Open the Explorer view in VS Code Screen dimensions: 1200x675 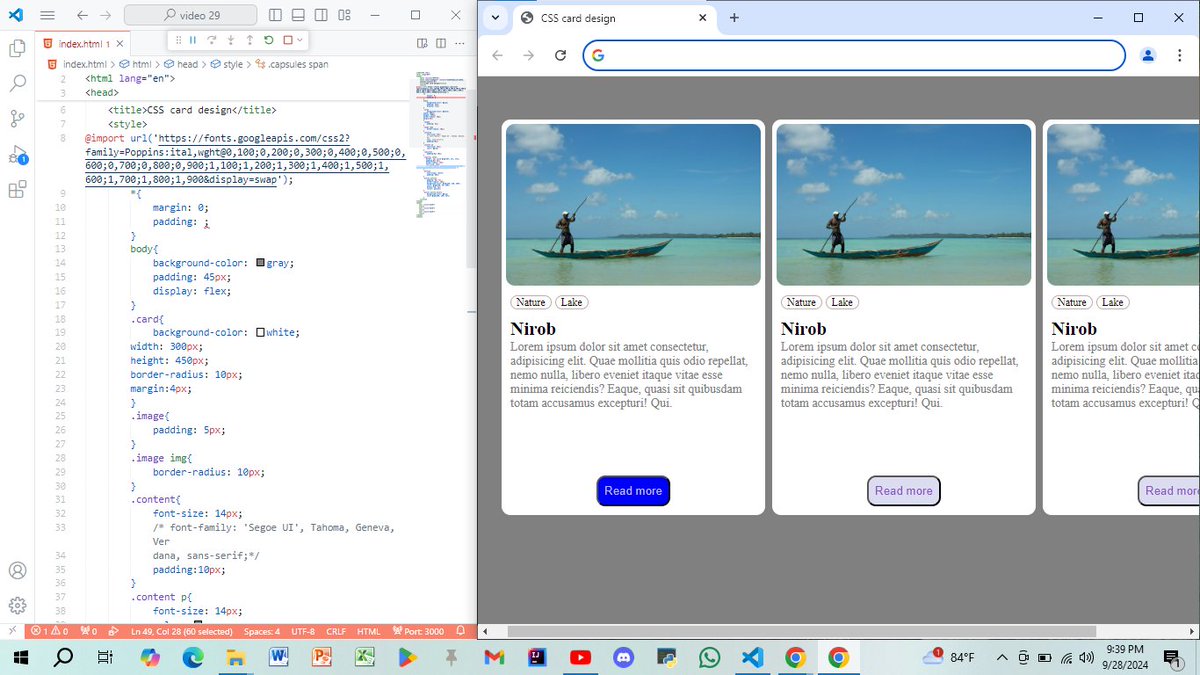tap(17, 47)
